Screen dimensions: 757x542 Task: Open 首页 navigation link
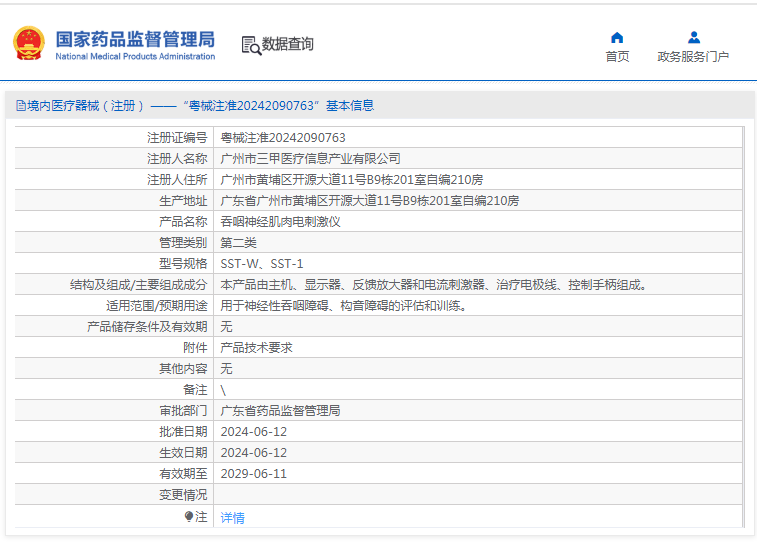617,56
